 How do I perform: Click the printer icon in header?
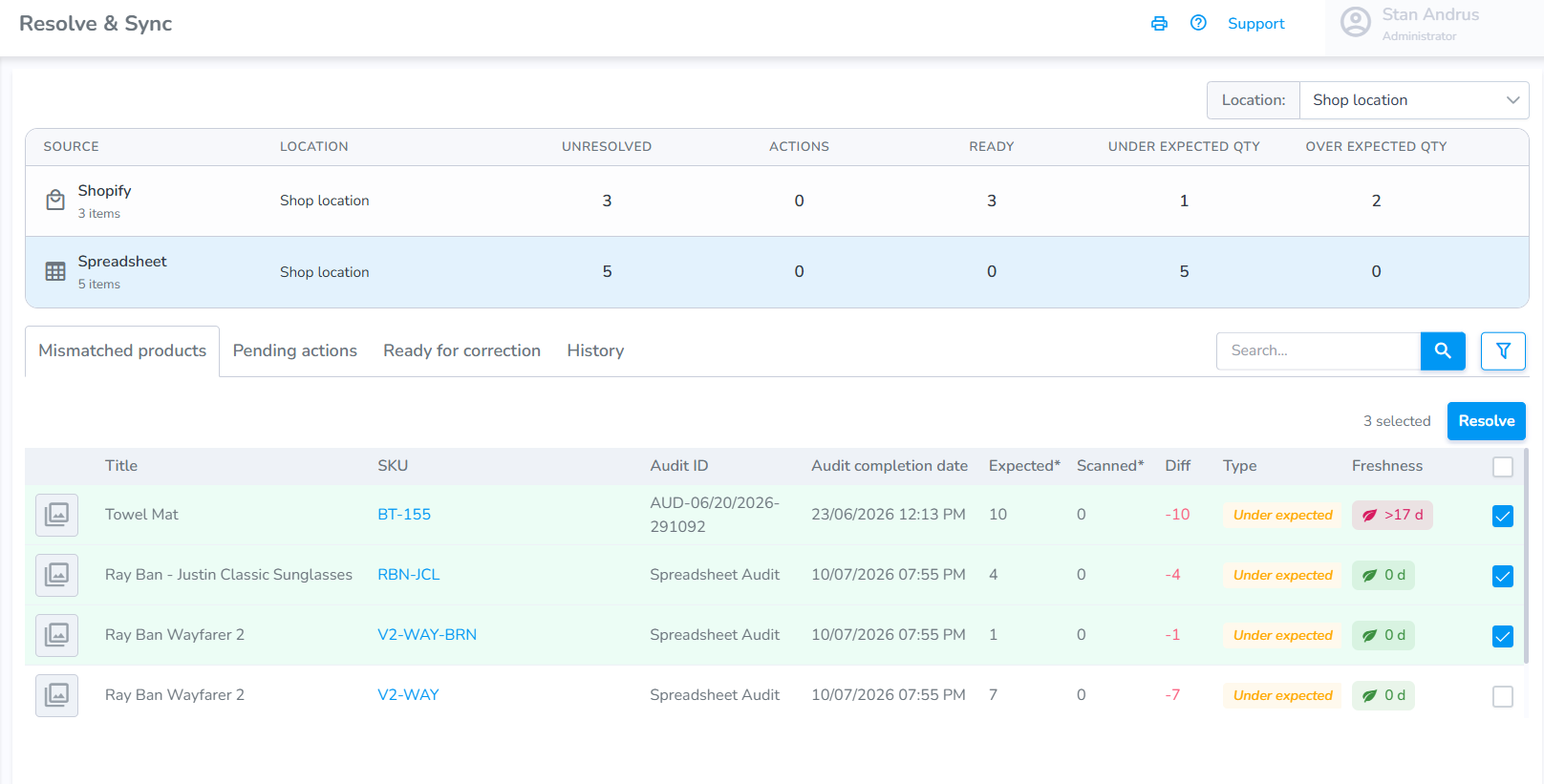1159,24
